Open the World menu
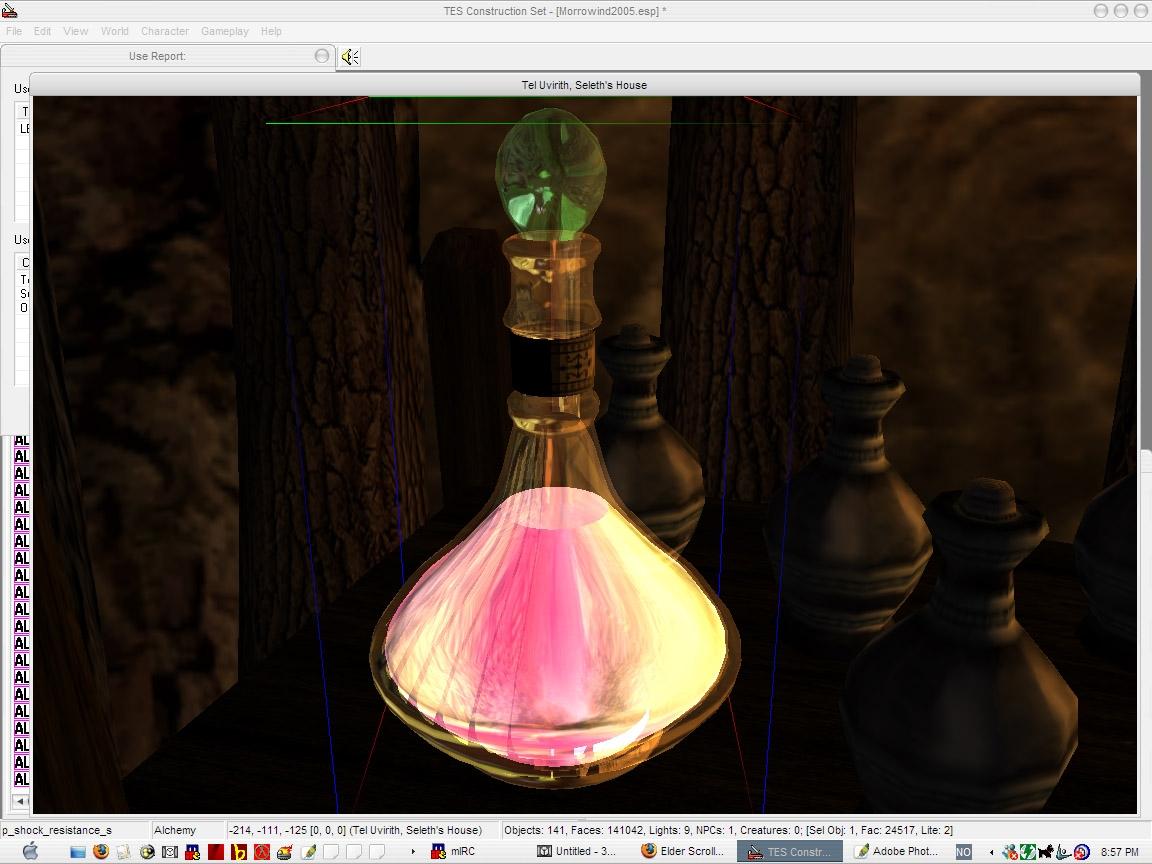Screen dimensions: 1152x864 point(115,31)
